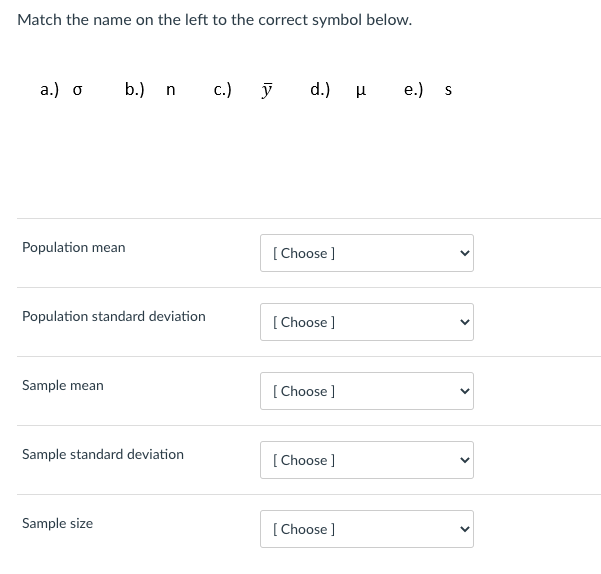
Task: Click the mu symbol in option d
Action: 359,90
